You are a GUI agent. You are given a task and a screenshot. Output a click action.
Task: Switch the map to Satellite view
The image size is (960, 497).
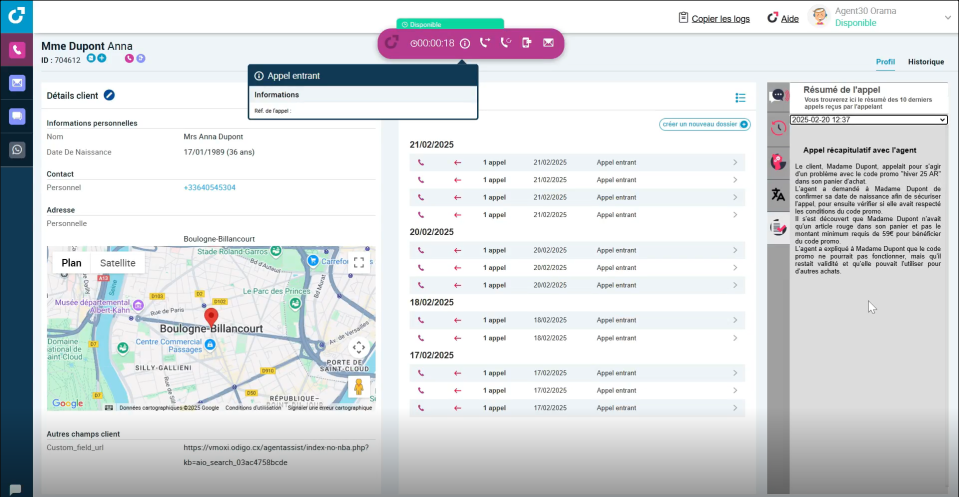pyautogui.click(x=118, y=263)
